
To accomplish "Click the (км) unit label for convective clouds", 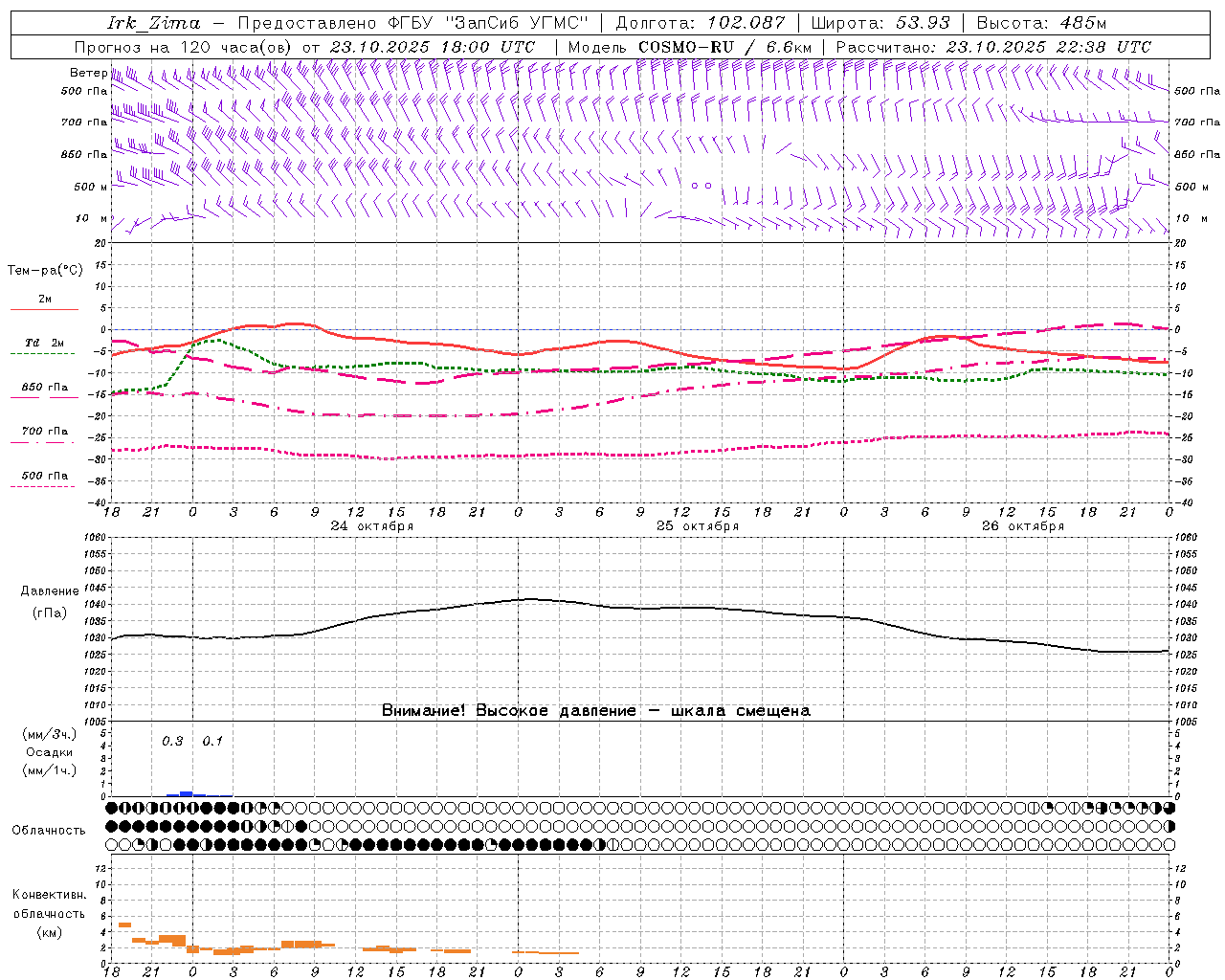I will click(50, 932).
